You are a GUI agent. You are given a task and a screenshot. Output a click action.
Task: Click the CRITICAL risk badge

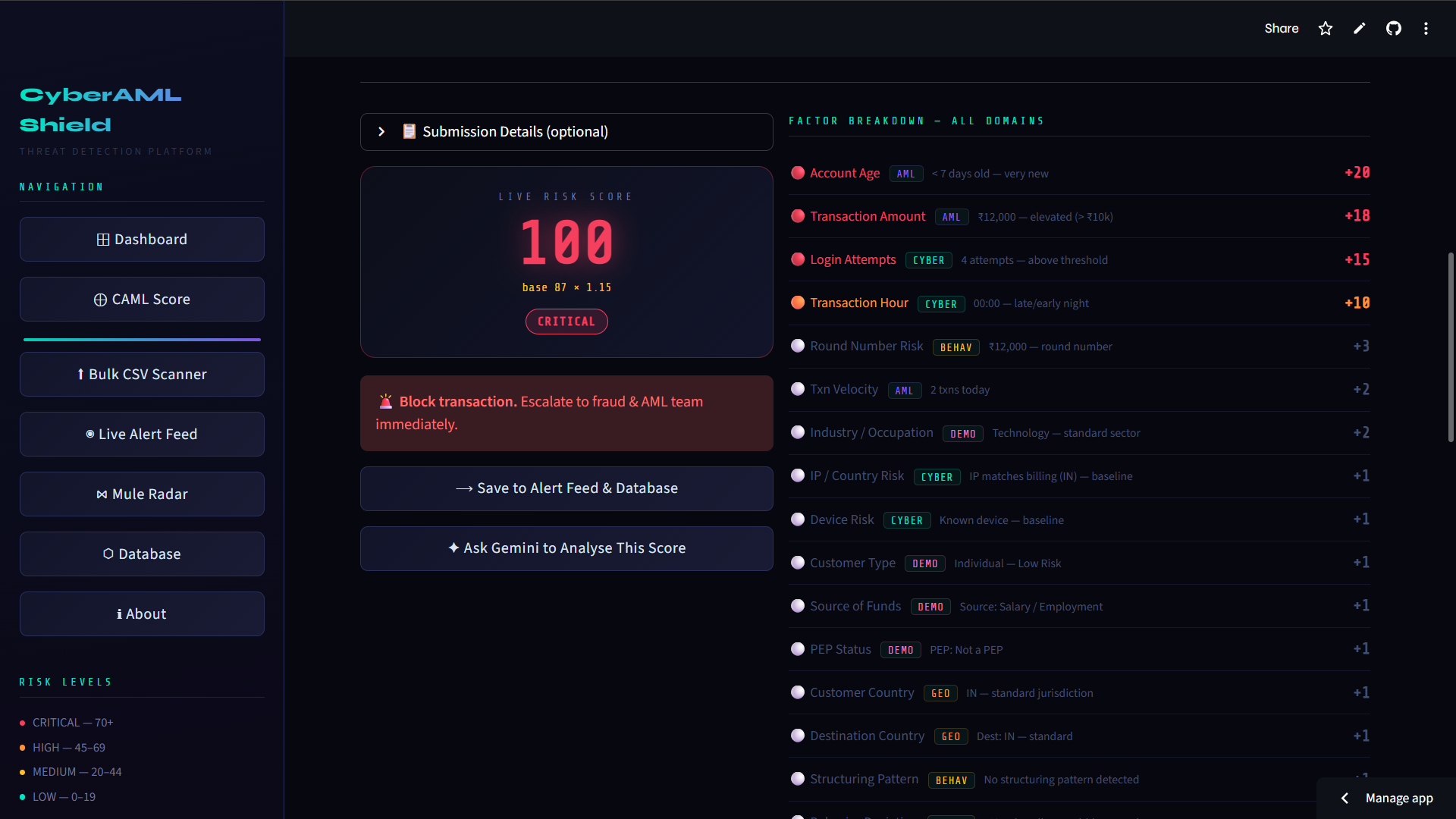coord(566,322)
